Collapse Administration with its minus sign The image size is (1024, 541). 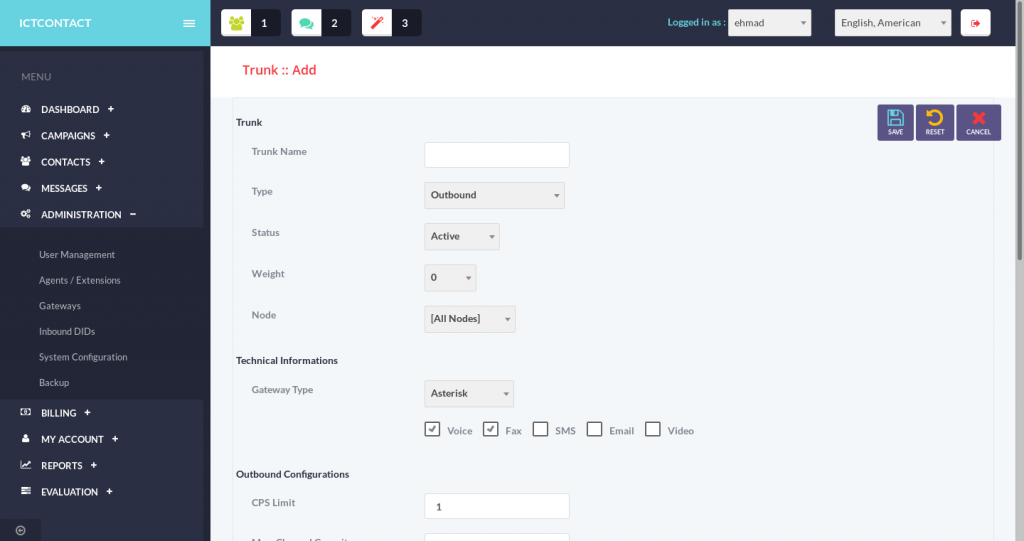pyautogui.click(x=133, y=214)
